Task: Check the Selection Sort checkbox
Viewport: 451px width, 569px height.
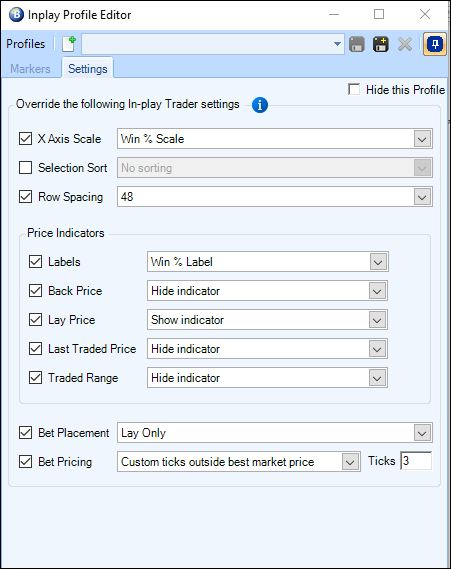Action: tap(25, 168)
